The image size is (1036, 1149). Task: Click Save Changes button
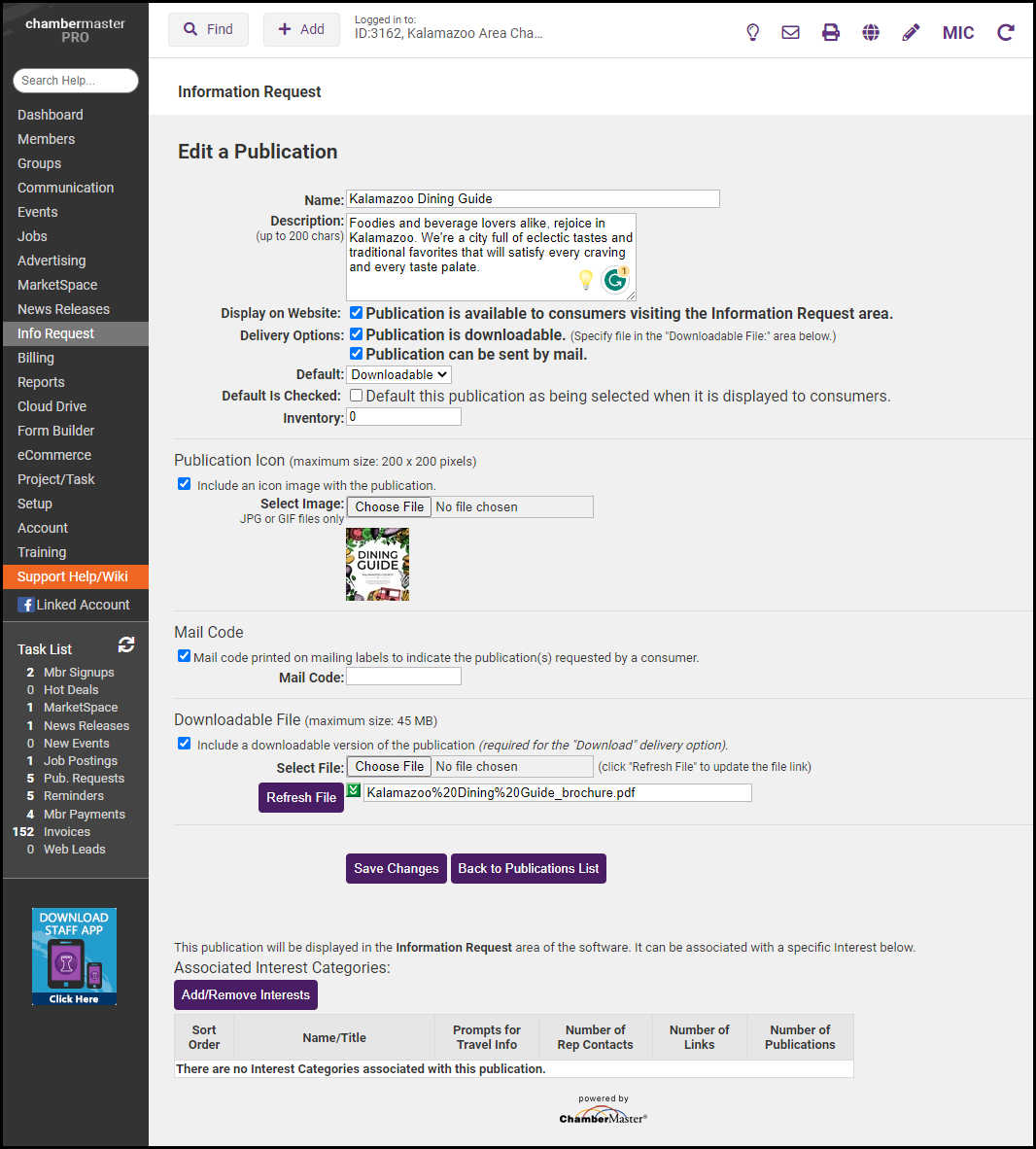[x=397, y=868]
